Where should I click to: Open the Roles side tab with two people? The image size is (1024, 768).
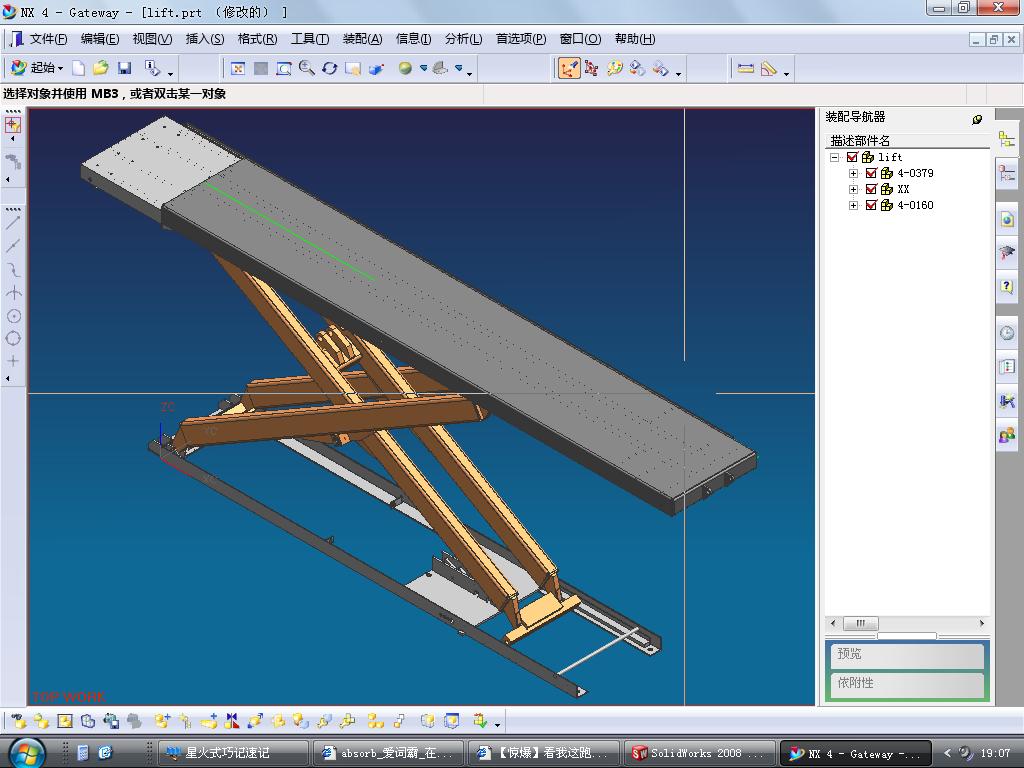(x=1006, y=434)
